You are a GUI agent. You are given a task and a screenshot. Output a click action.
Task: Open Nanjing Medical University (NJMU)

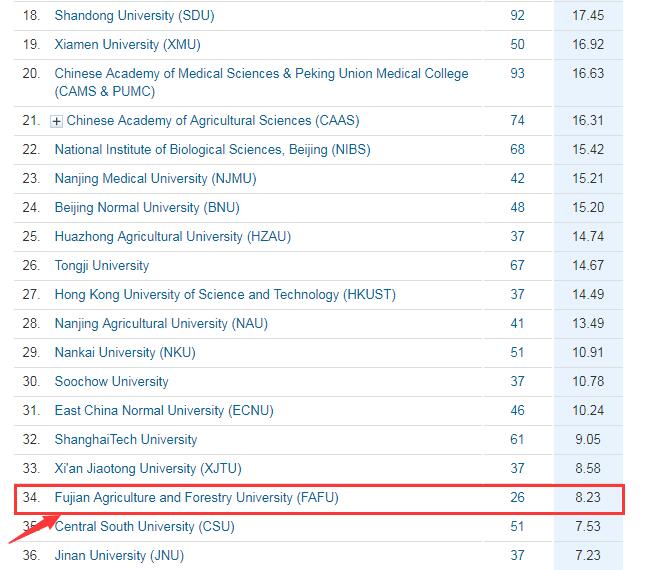coord(148,179)
